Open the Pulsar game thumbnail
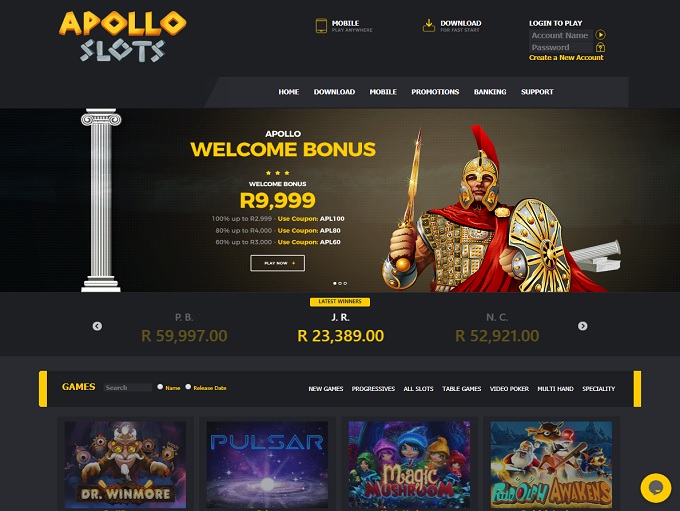This screenshot has height=511, width=680. 267,464
